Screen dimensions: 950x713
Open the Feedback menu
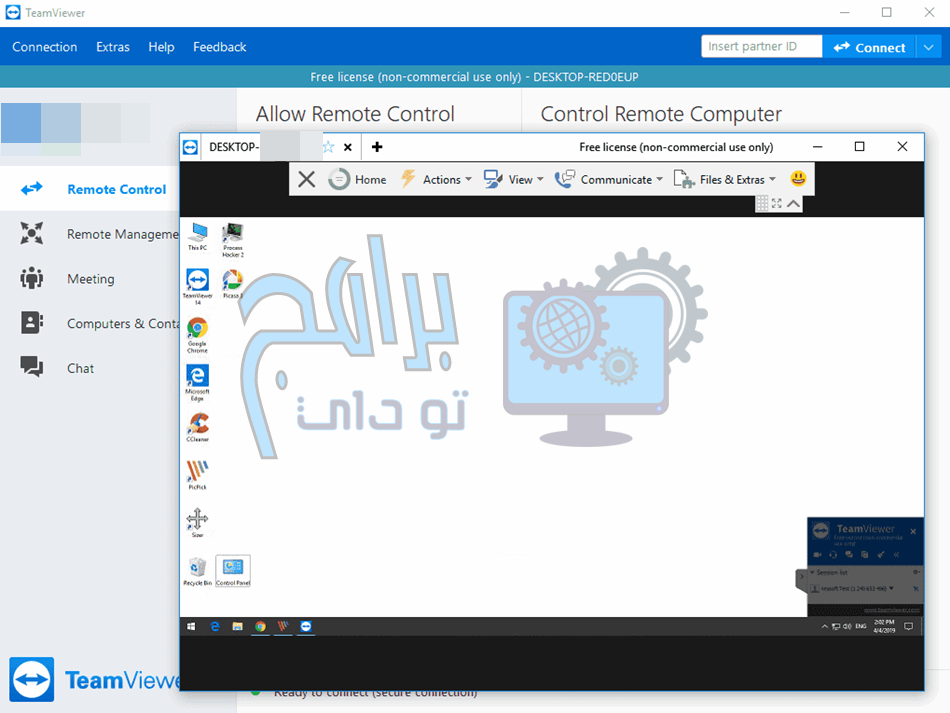[219, 47]
